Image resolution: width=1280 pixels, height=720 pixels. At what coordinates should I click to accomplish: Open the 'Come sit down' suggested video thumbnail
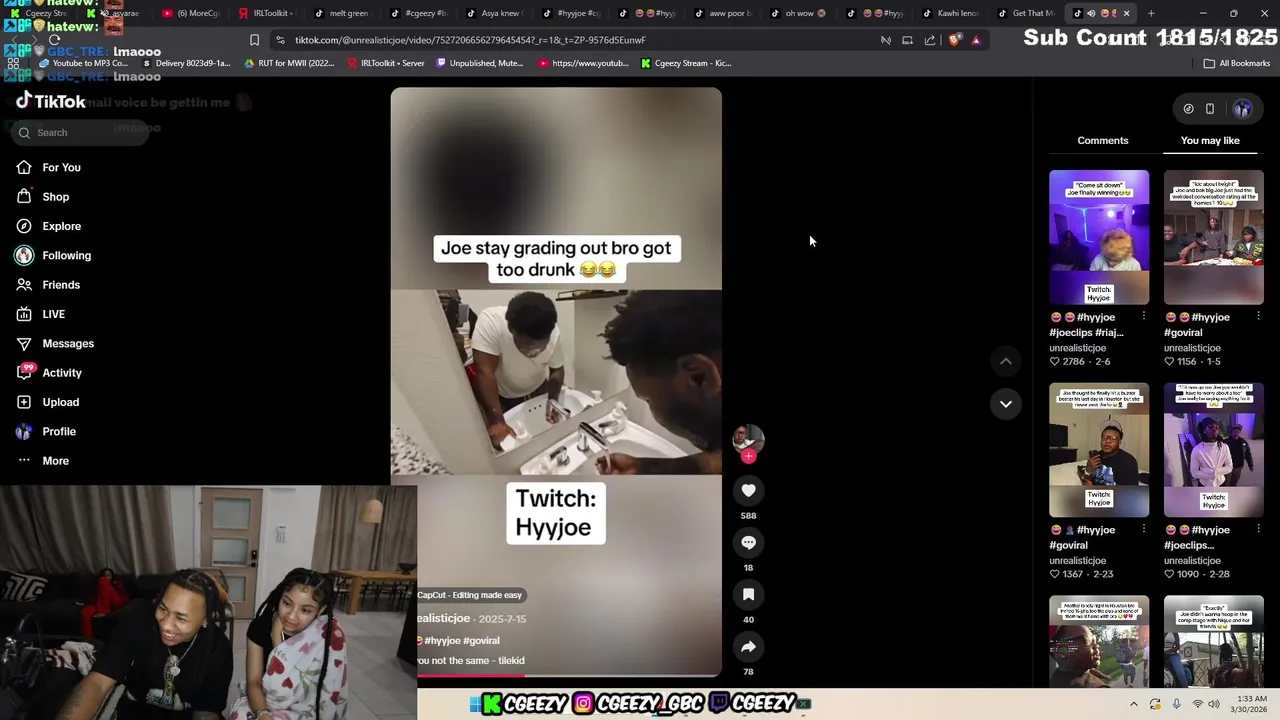click(1099, 237)
